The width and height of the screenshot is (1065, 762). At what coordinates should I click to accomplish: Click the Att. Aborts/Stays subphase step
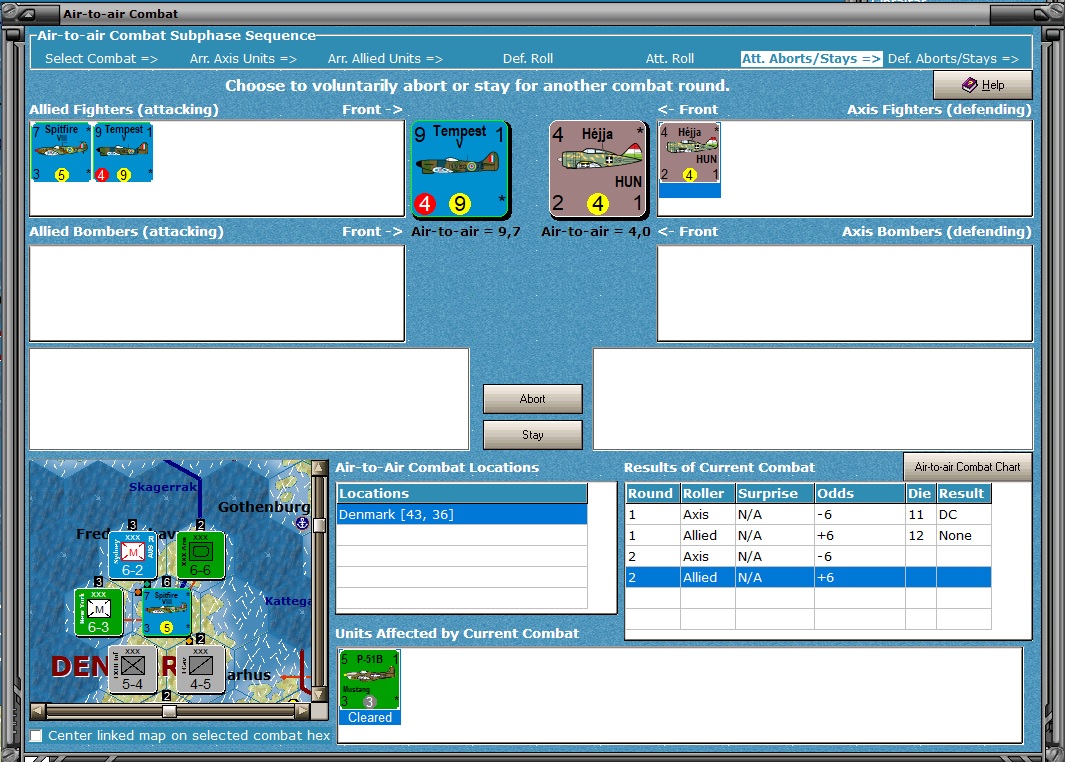(x=811, y=58)
